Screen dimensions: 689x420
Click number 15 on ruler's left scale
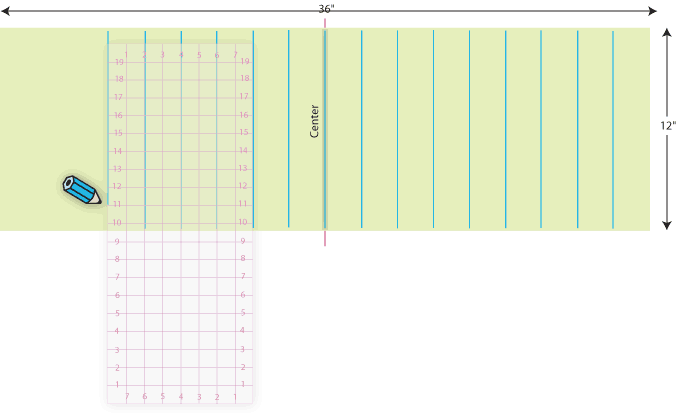tap(118, 133)
